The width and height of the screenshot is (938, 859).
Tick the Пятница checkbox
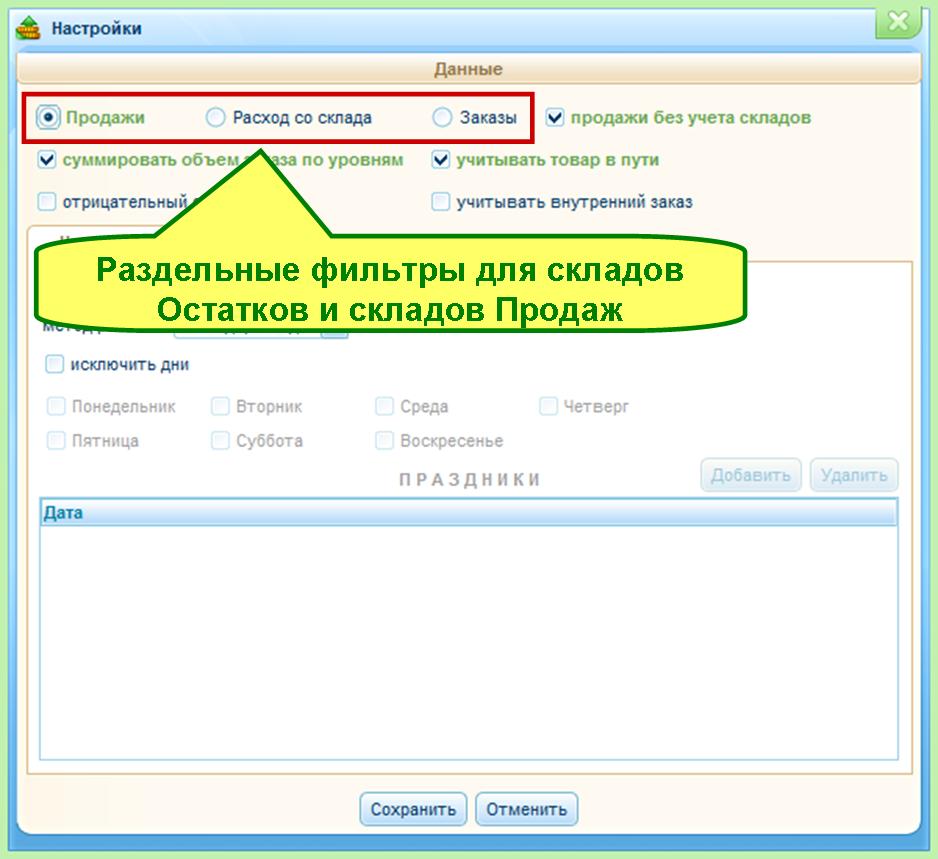56,441
